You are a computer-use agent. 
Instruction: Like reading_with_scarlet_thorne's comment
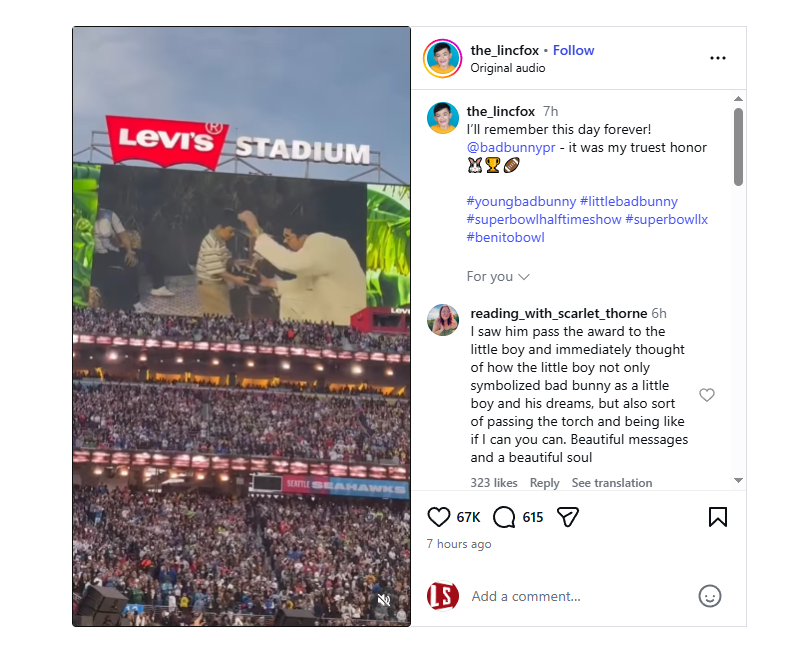pos(706,395)
